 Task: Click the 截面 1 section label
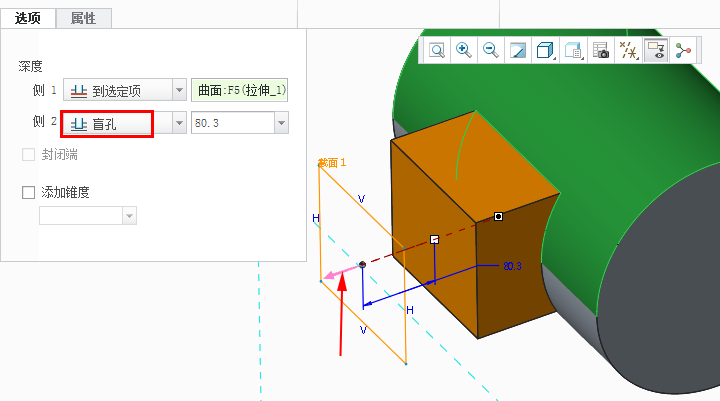tap(332, 163)
